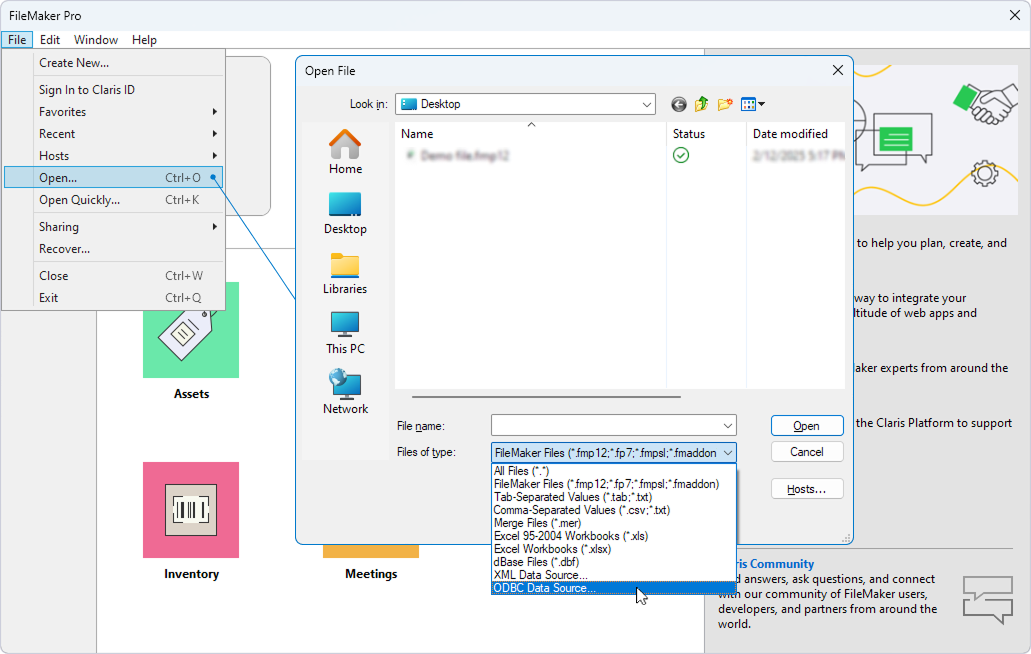The height and width of the screenshot is (654, 1031).
Task: Click the green status checkmark beside Demo File
Action: 681,155
